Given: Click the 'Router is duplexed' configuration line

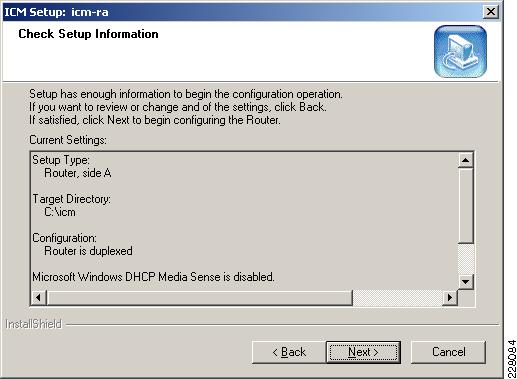Looking at the screenshot, I should tap(88, 251).
